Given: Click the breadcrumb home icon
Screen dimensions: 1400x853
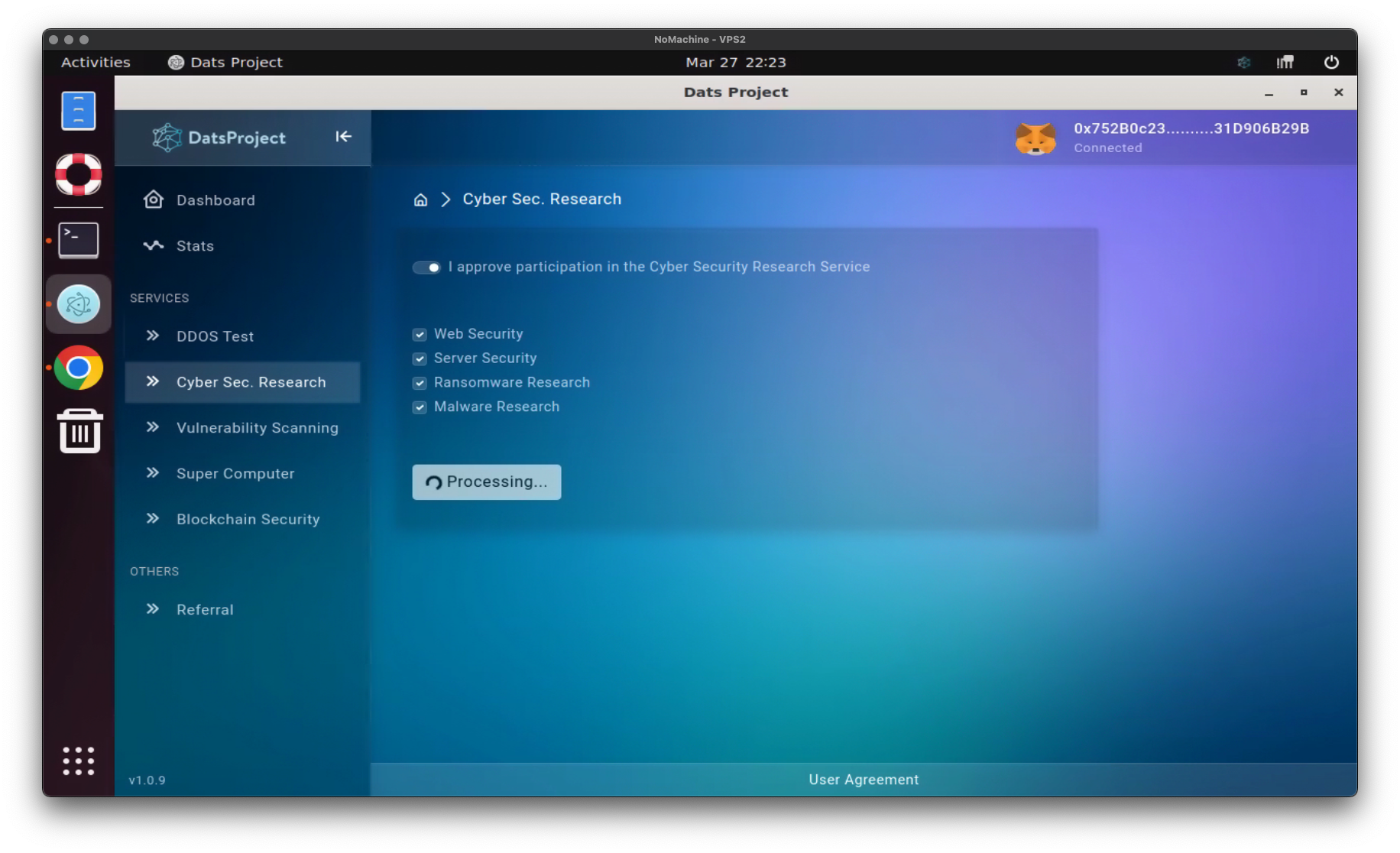Looking at the screenshot, I should click(420, 199).
